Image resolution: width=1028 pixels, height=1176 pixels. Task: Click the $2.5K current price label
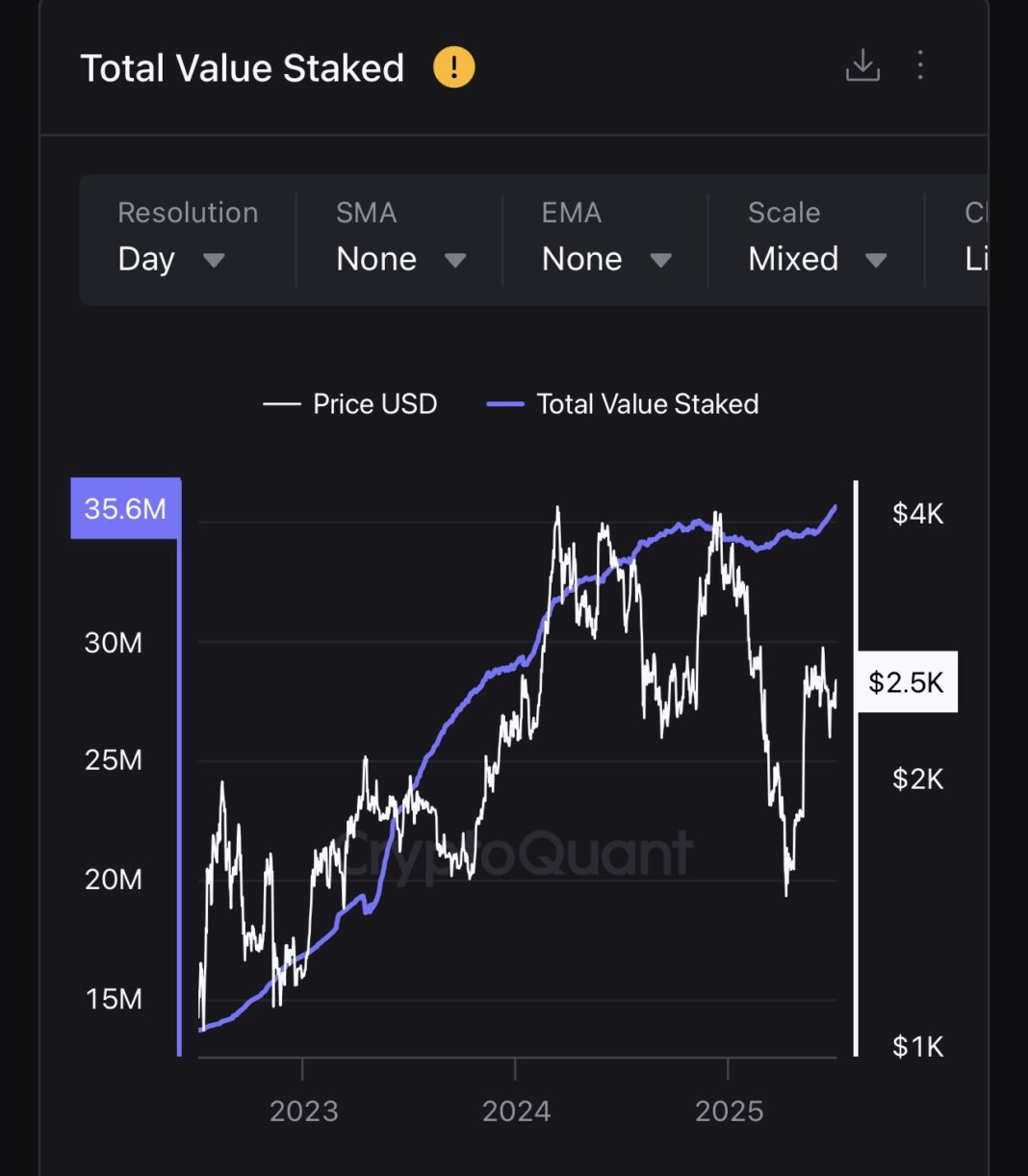coord(906,682)
